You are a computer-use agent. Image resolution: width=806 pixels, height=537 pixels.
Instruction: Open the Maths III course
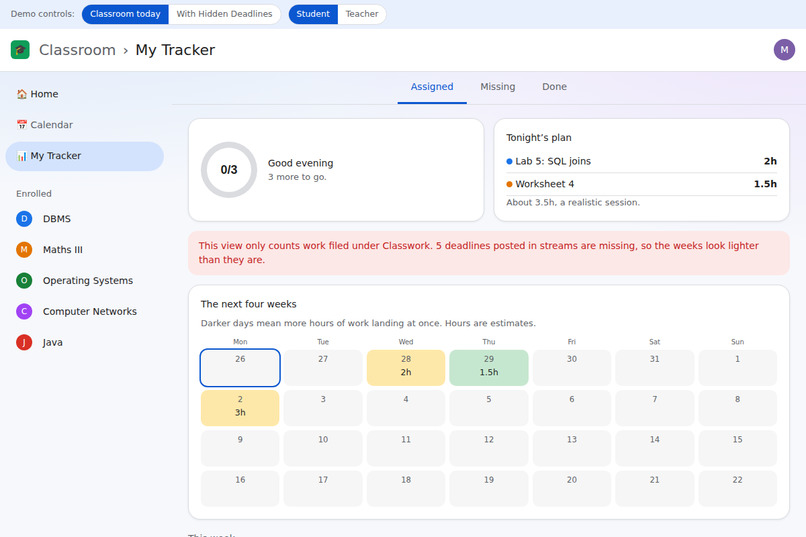coord(84,250)
